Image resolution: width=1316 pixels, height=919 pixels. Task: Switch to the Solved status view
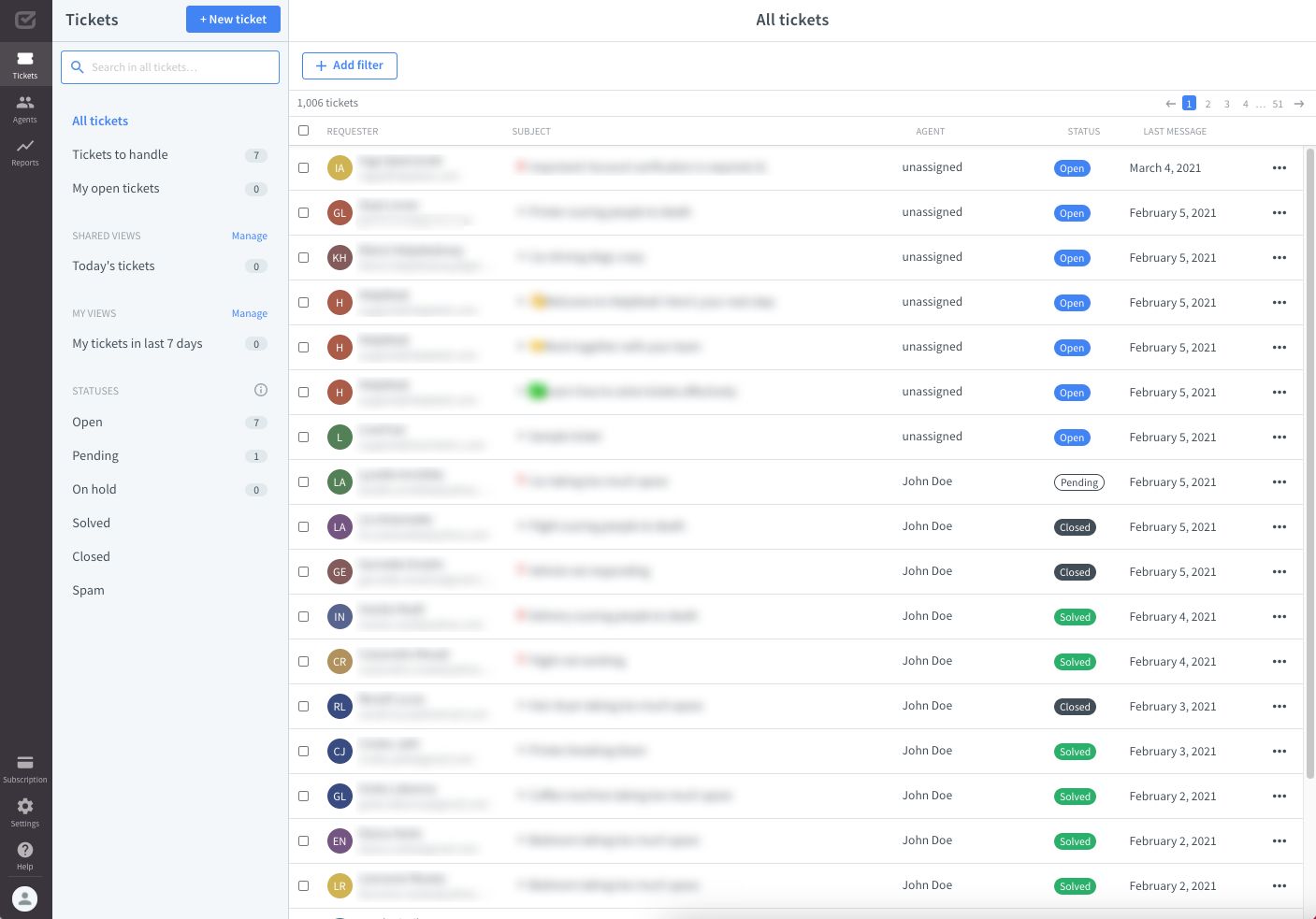91,523
